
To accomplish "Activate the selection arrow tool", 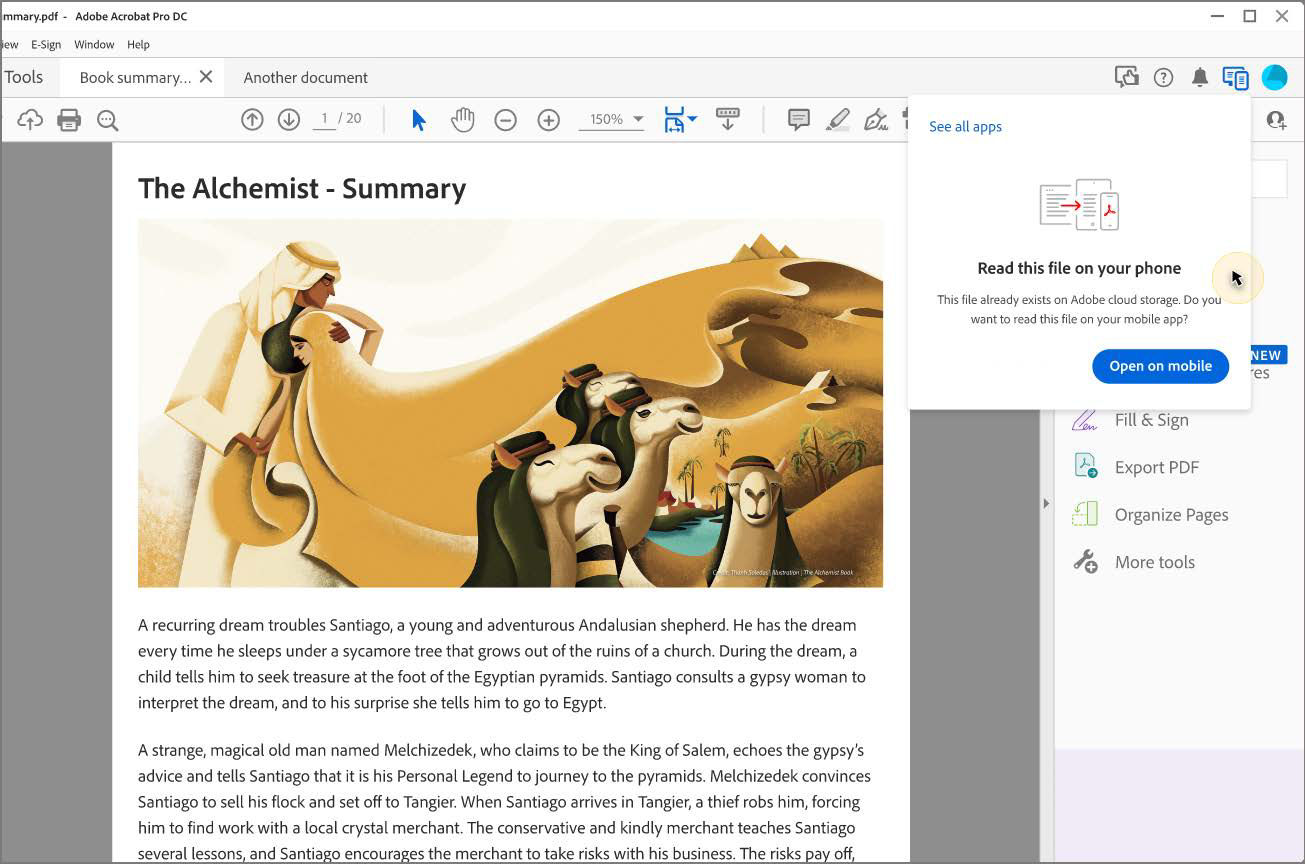I will pyautogui.click(x=419, y=120).
